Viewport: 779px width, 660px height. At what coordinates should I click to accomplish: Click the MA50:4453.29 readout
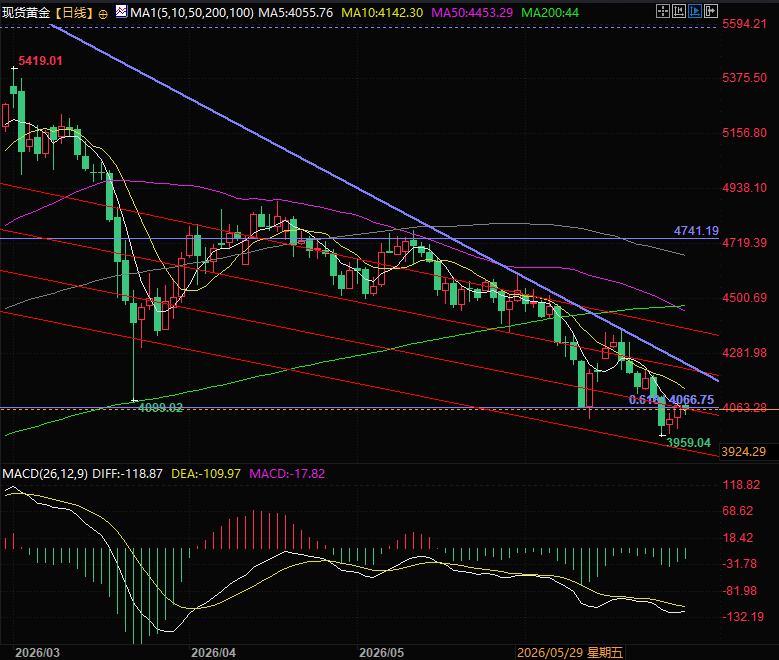pos(472,12)
